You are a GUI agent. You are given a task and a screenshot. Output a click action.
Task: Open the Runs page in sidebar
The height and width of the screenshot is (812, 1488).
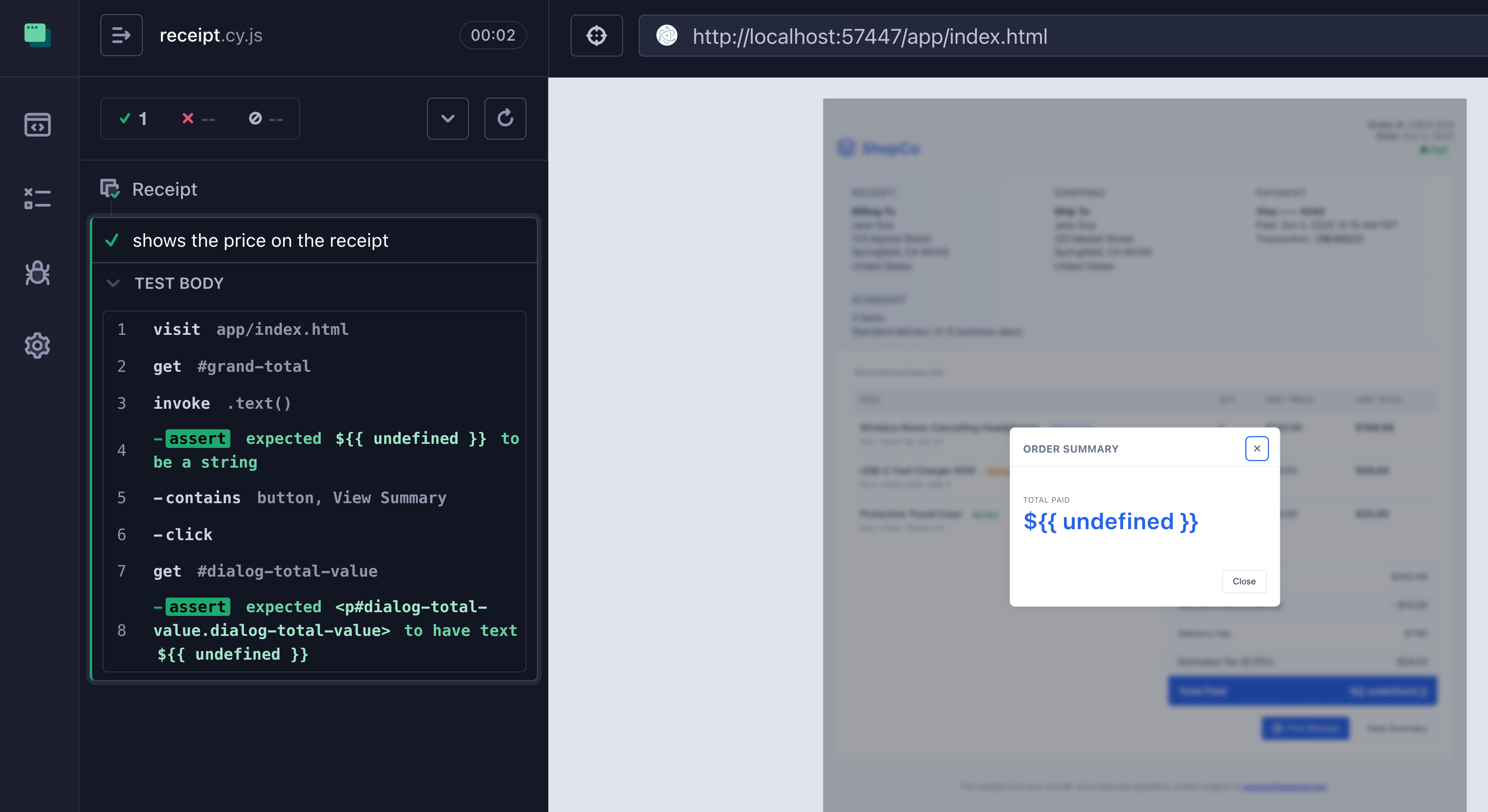(x=37, y=199)
